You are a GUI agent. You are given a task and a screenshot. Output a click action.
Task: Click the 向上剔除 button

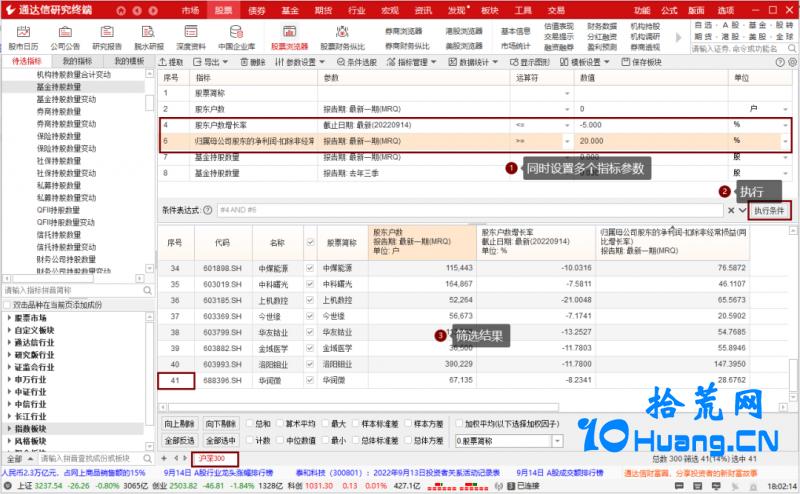(x=179, y=424)
